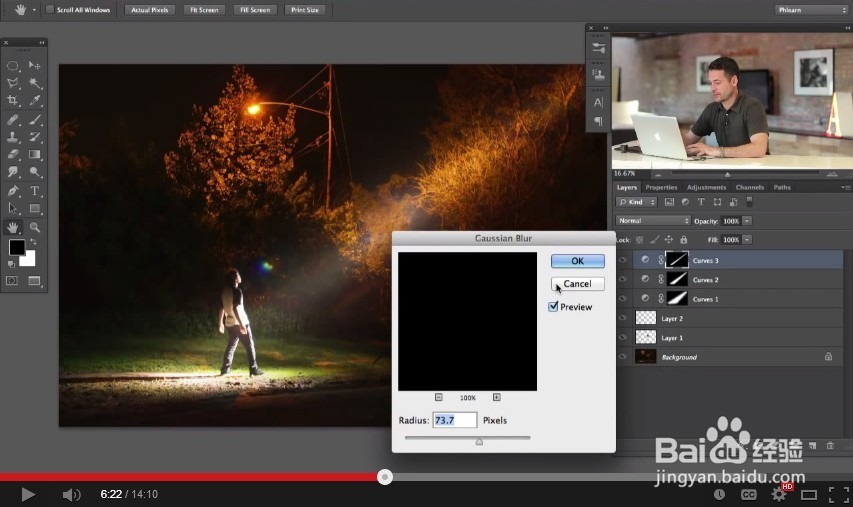
Task: Click the background color swatch
Action: (29, 260)
